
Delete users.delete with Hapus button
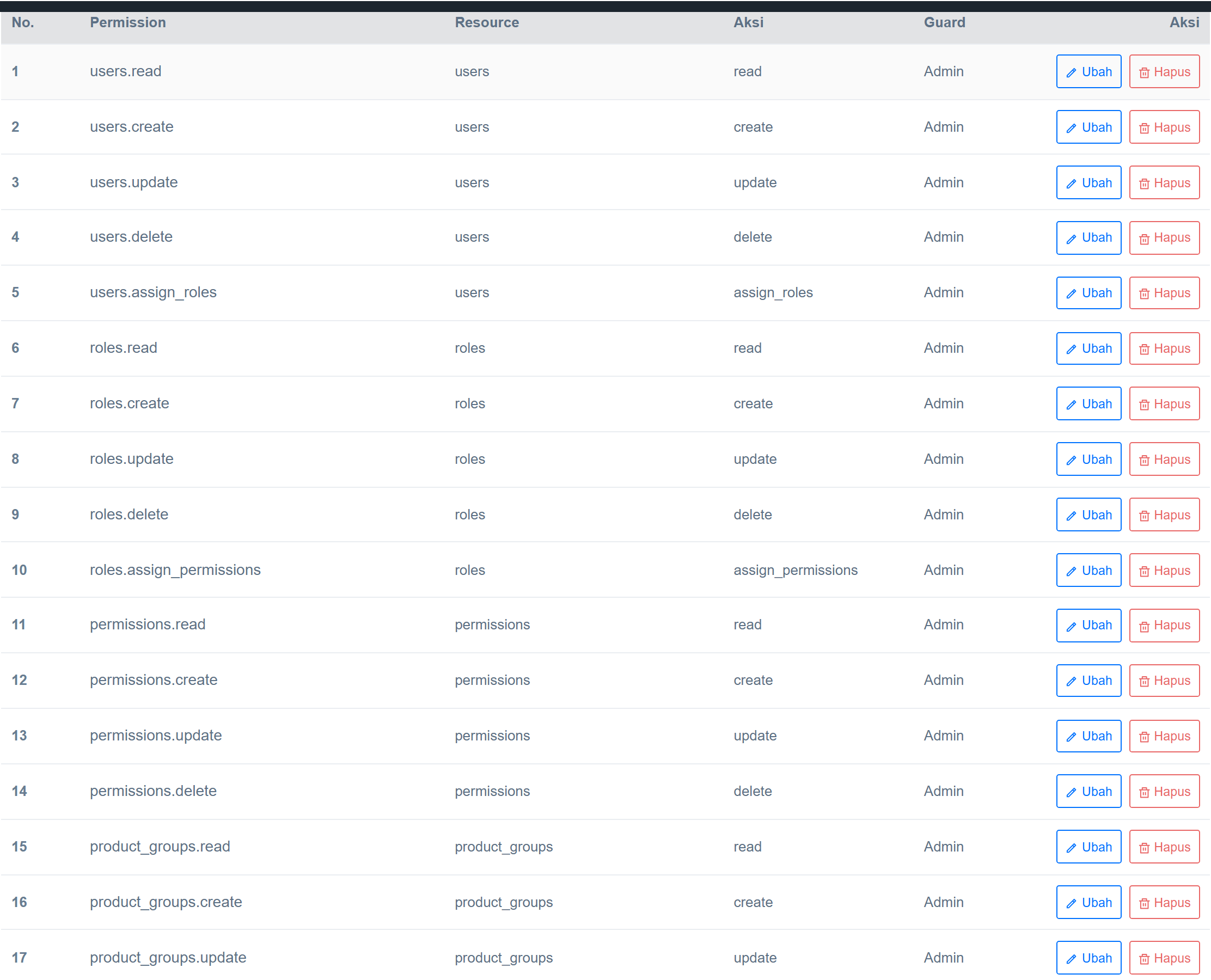coord(1164,238)
